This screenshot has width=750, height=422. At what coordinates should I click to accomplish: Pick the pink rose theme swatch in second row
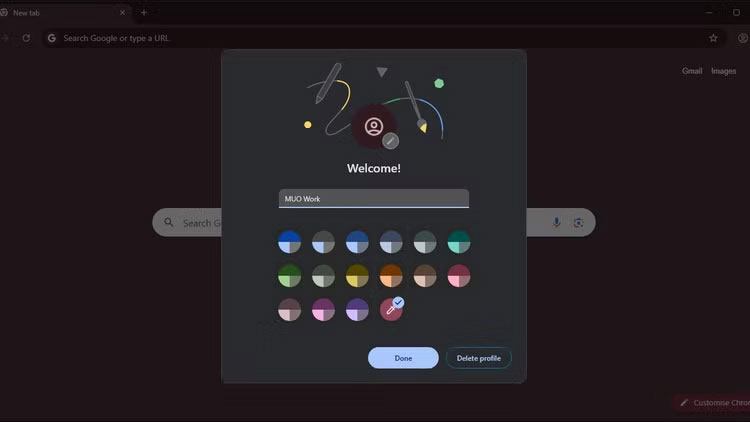(459, 276)
